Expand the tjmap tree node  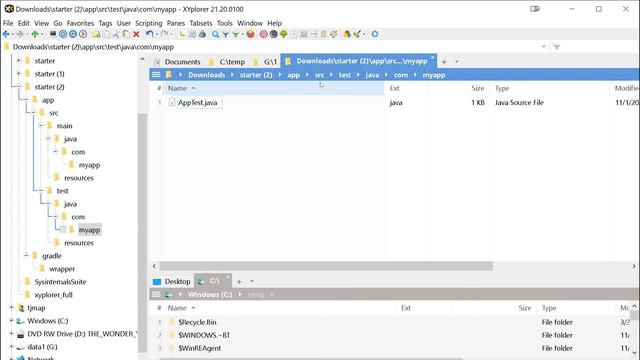11,308
